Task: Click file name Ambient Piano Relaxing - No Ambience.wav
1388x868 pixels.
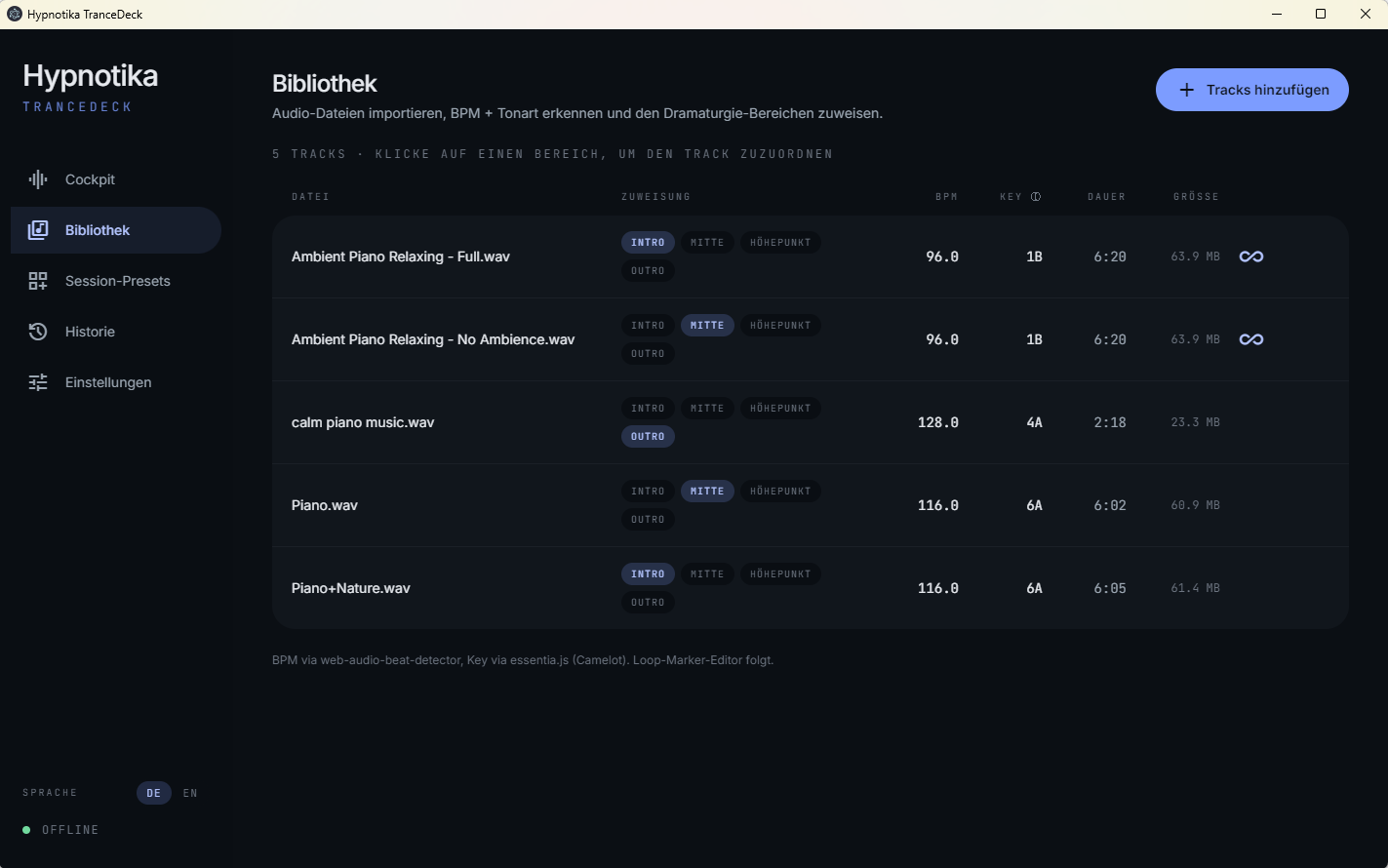Action: (x=433, y=339)
